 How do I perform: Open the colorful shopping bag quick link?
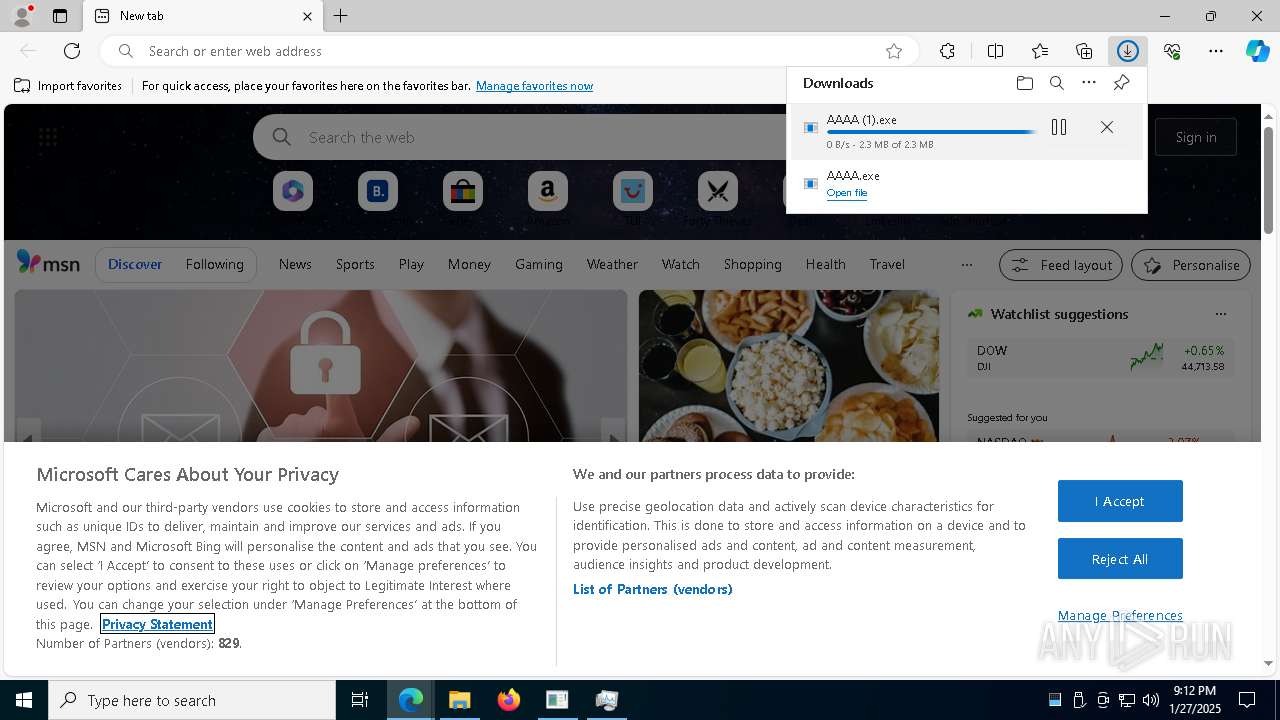(x=463, y=191)
